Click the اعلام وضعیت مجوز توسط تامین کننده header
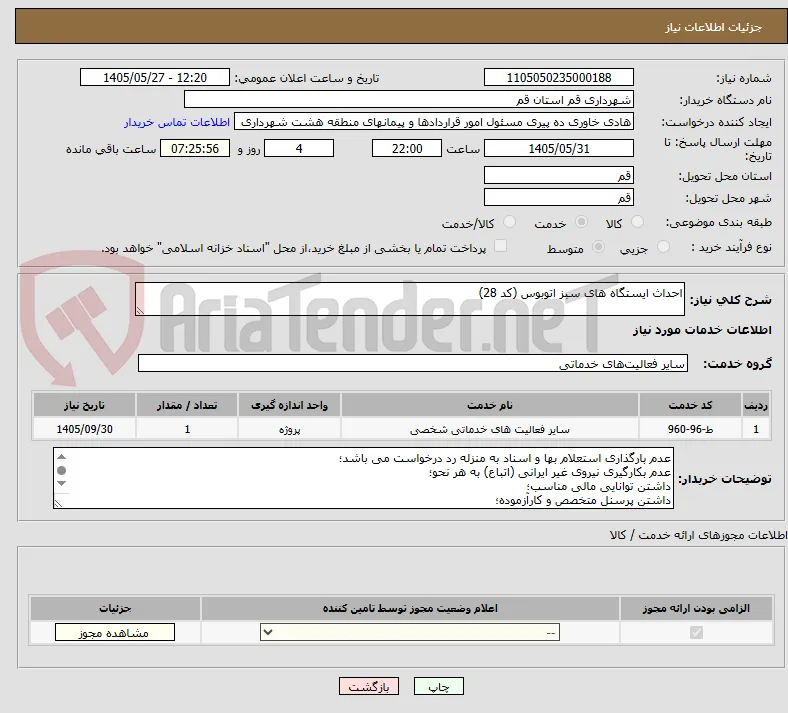 coord(410,608)
